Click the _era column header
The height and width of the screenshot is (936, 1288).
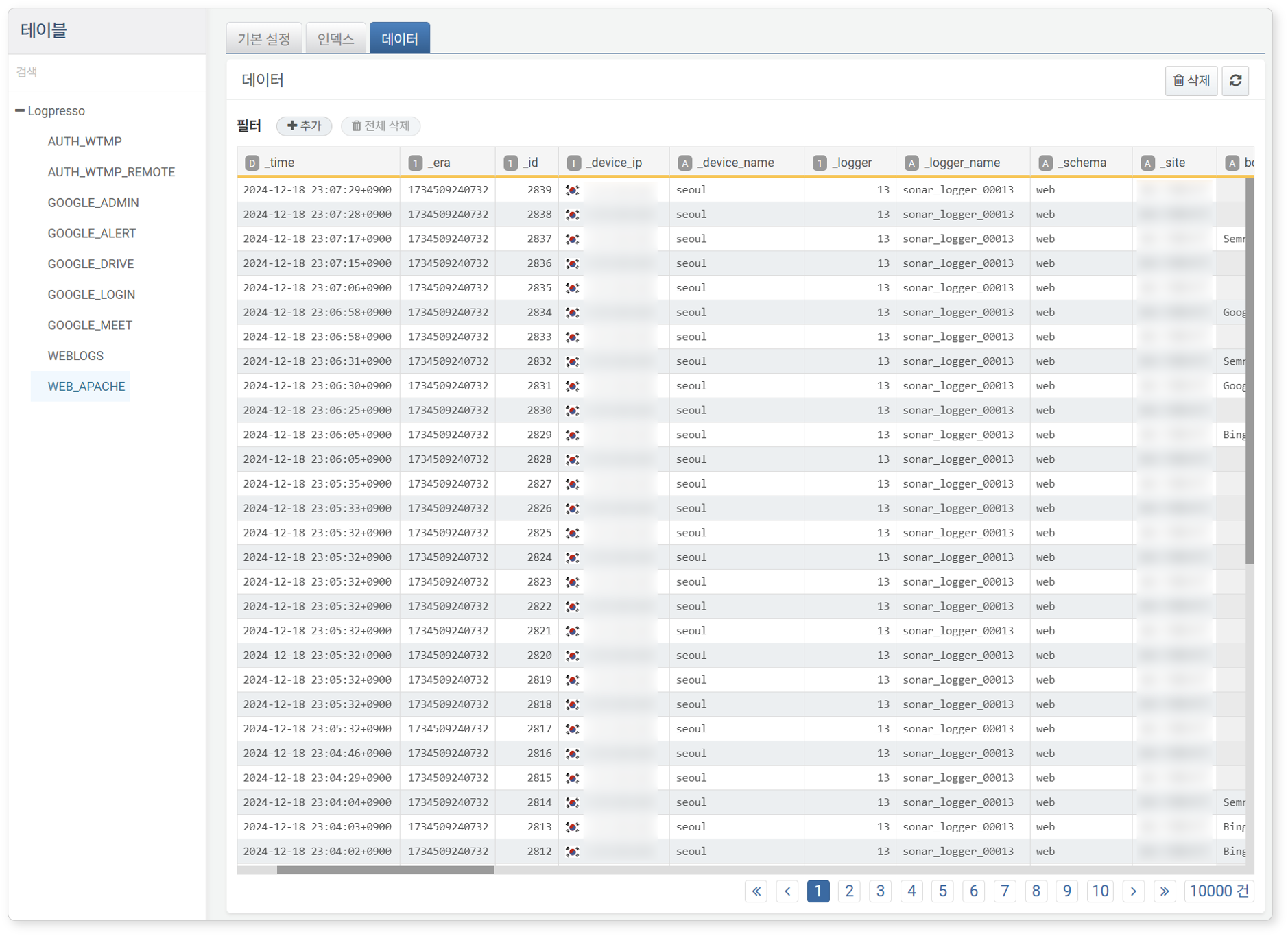click(448, 163)
